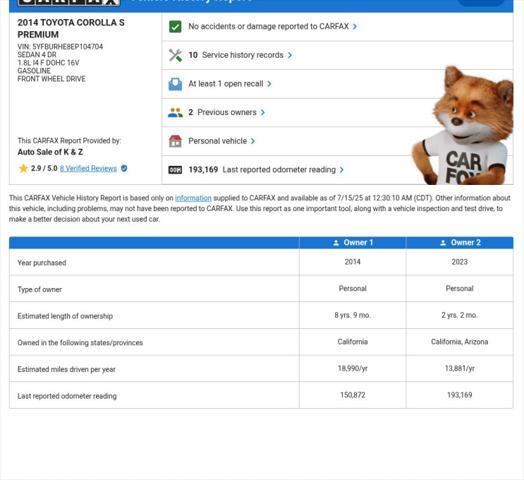
Task: Expand the no accidents reported chevron
Action: pos(355,26)
